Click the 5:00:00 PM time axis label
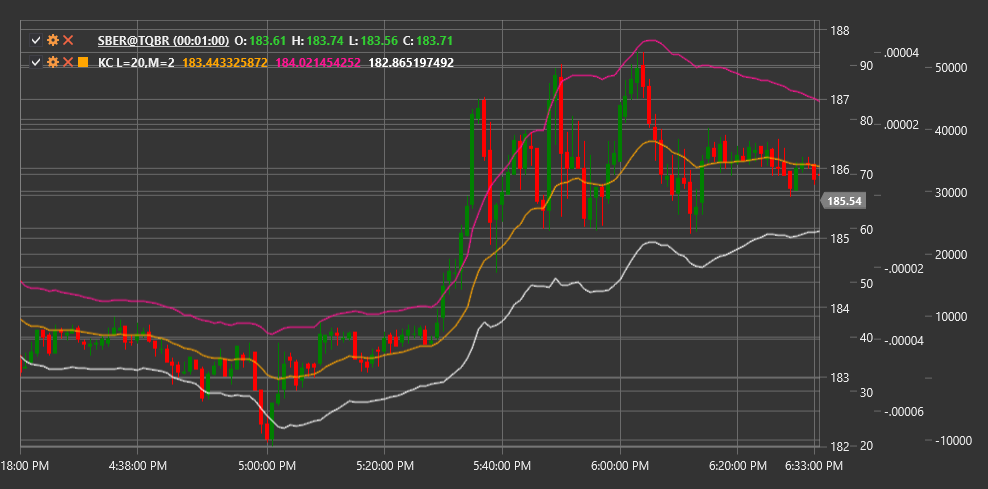Image resolution: width=988 pixels, height=489 pixels. pos(267,466)
